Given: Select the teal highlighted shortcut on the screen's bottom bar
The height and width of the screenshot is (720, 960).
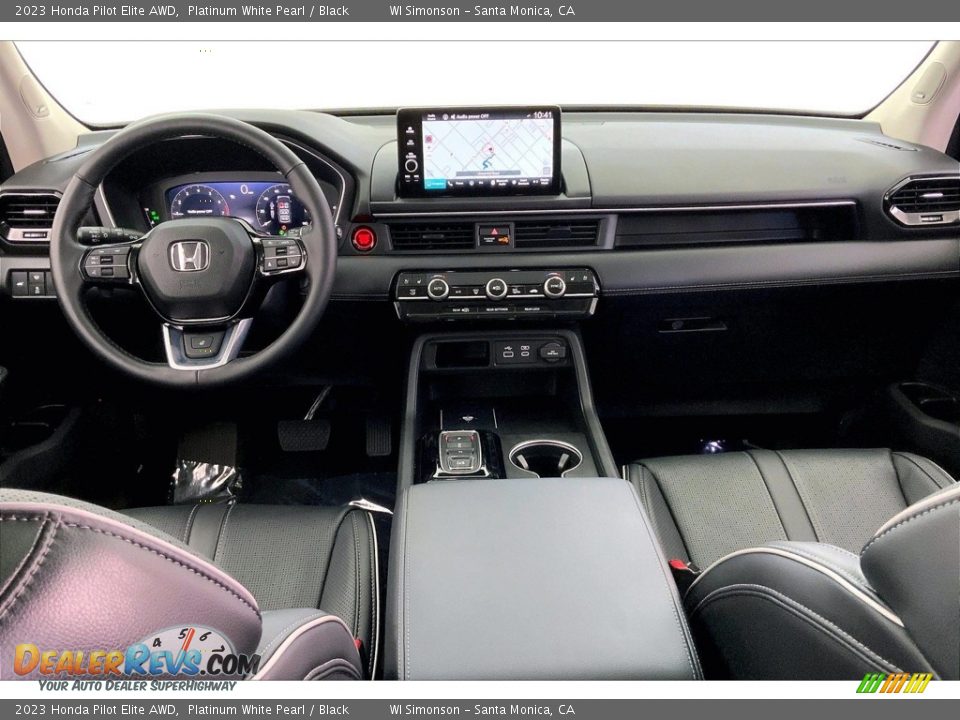Looking at the screenshot, I should (x=435, y=183).
